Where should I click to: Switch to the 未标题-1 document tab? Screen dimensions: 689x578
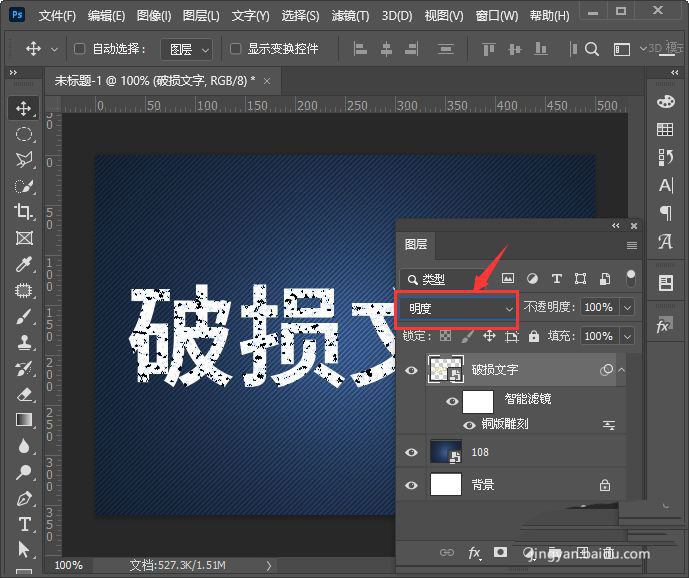[155, 80]
